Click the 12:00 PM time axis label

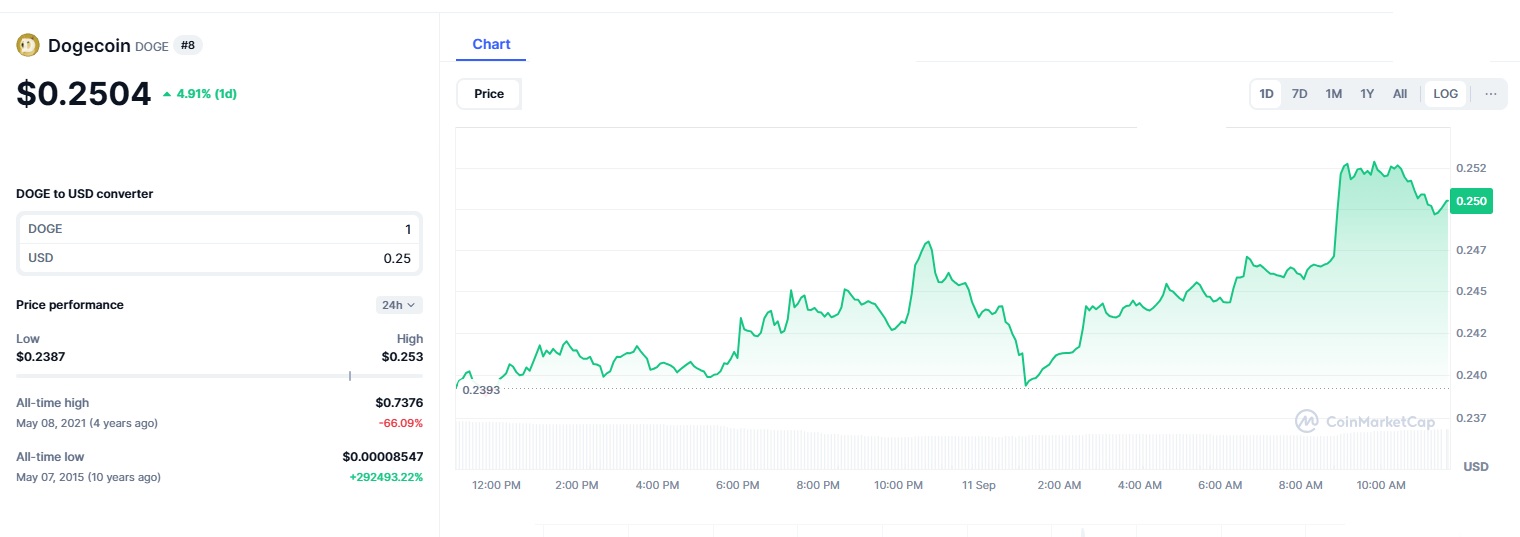(x=496, y=485)
